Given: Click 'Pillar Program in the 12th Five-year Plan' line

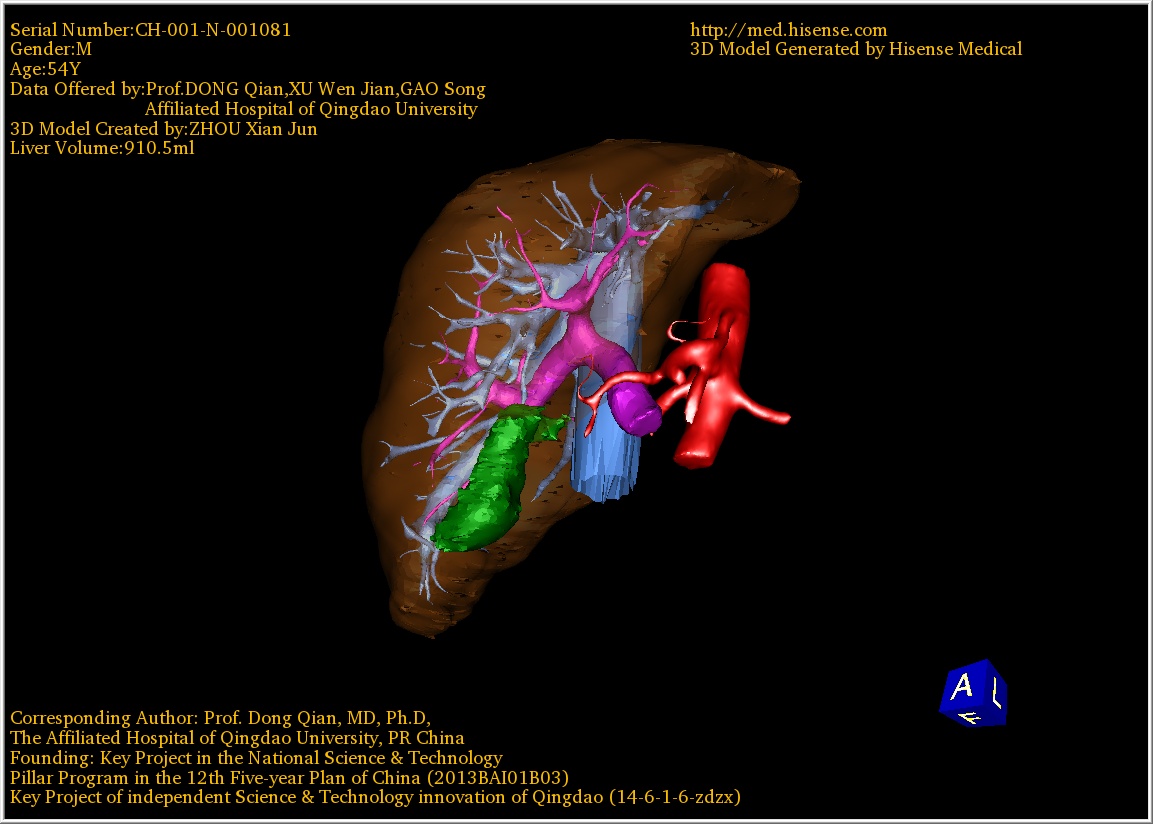Looking at the screenshot, I should tap(290, 777).
